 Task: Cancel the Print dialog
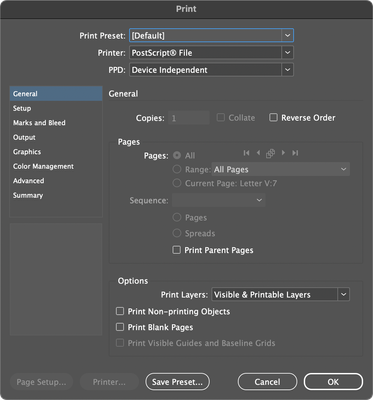[267, 382]
